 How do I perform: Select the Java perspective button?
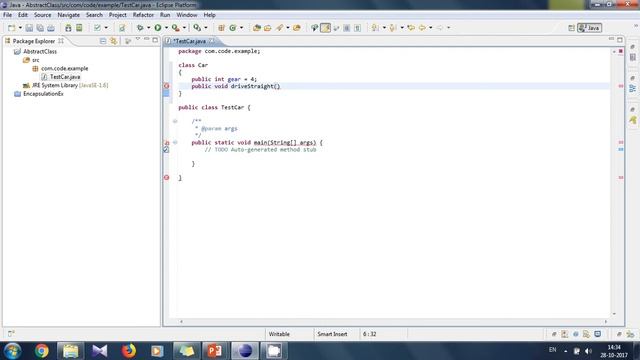pos(589,28)
